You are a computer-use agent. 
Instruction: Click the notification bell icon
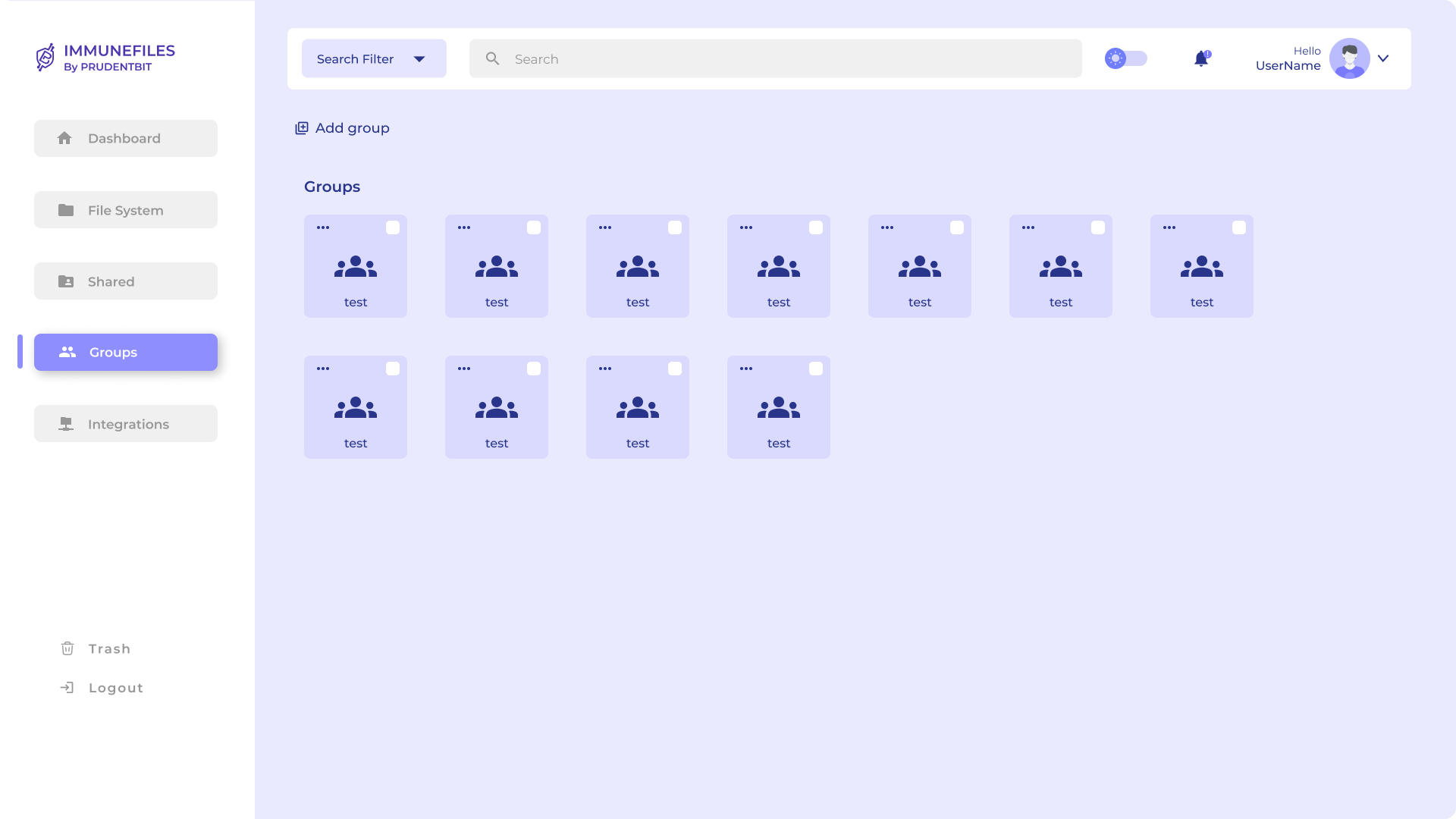[1200, 59]
